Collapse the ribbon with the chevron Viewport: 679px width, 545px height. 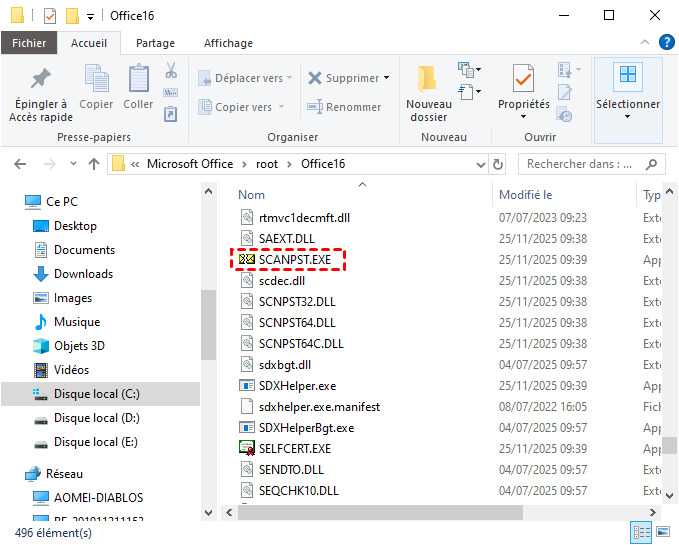tap(645, 42)
